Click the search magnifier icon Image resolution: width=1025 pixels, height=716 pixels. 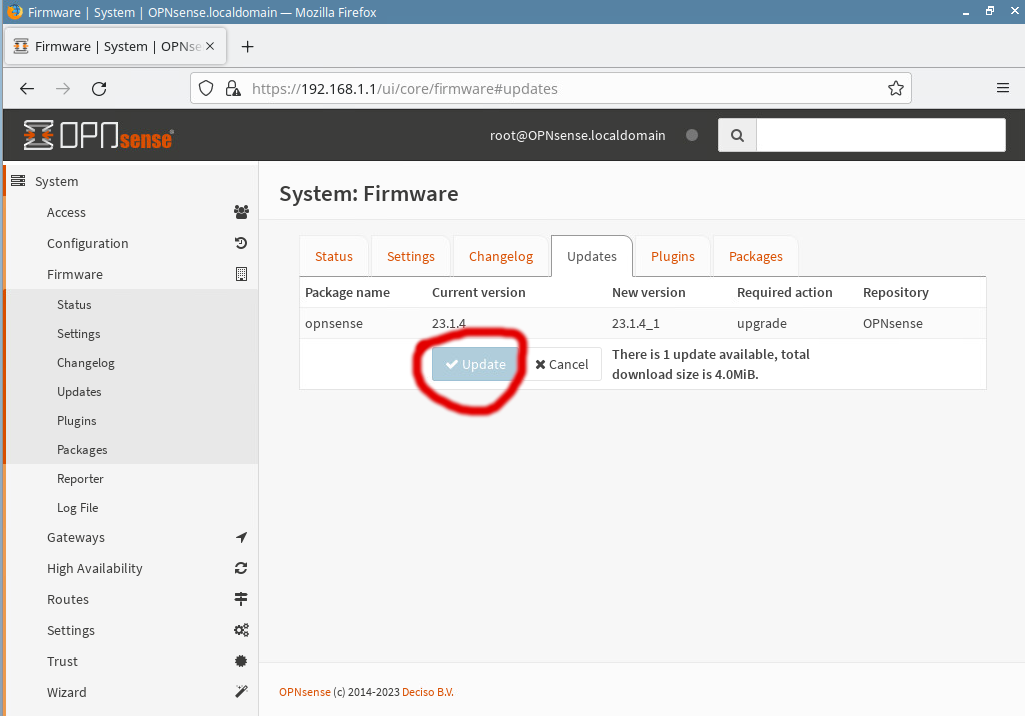tap(737, 135)
